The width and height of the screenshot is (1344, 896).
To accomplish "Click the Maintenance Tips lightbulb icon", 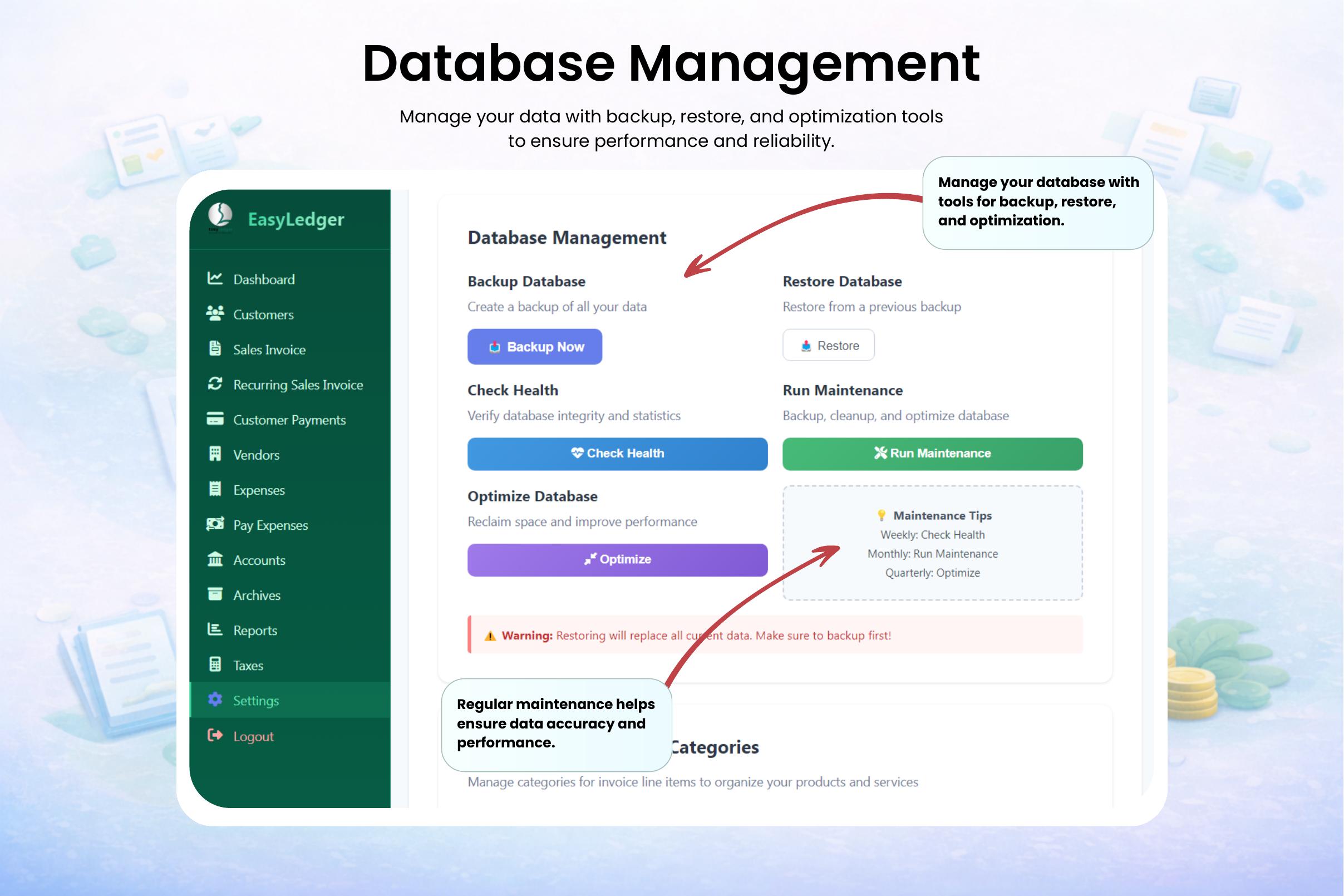I will pos(881,515).
